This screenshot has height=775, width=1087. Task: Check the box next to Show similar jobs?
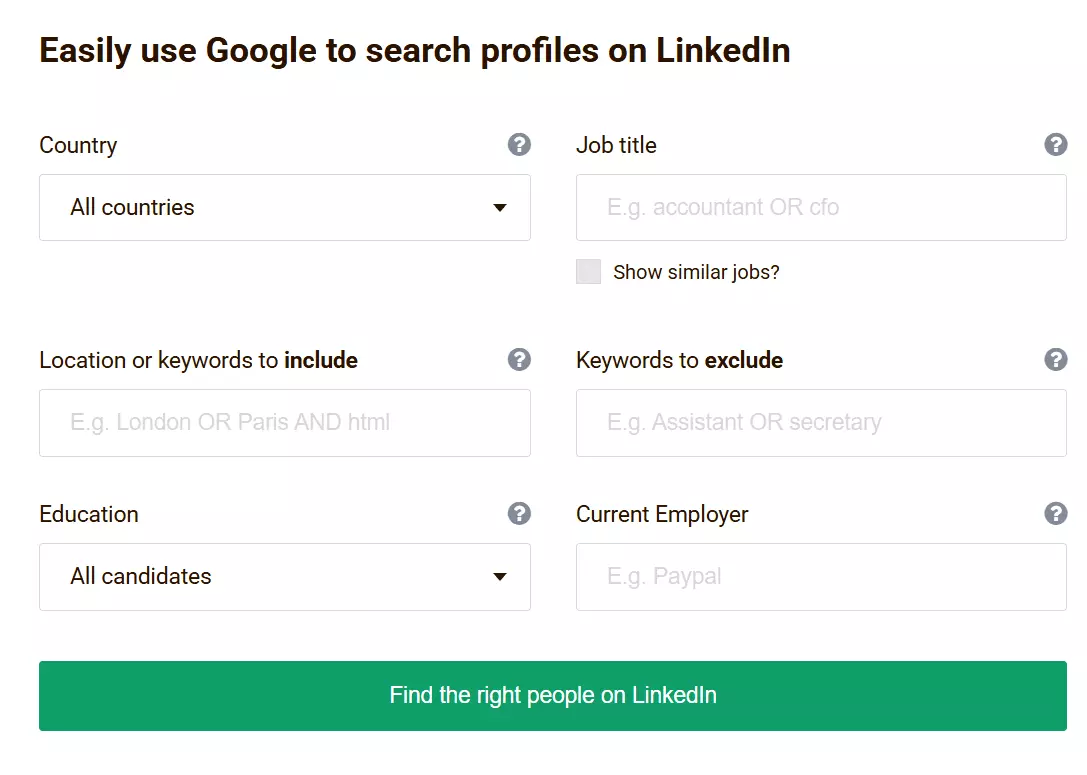click(x=588, y=271)
